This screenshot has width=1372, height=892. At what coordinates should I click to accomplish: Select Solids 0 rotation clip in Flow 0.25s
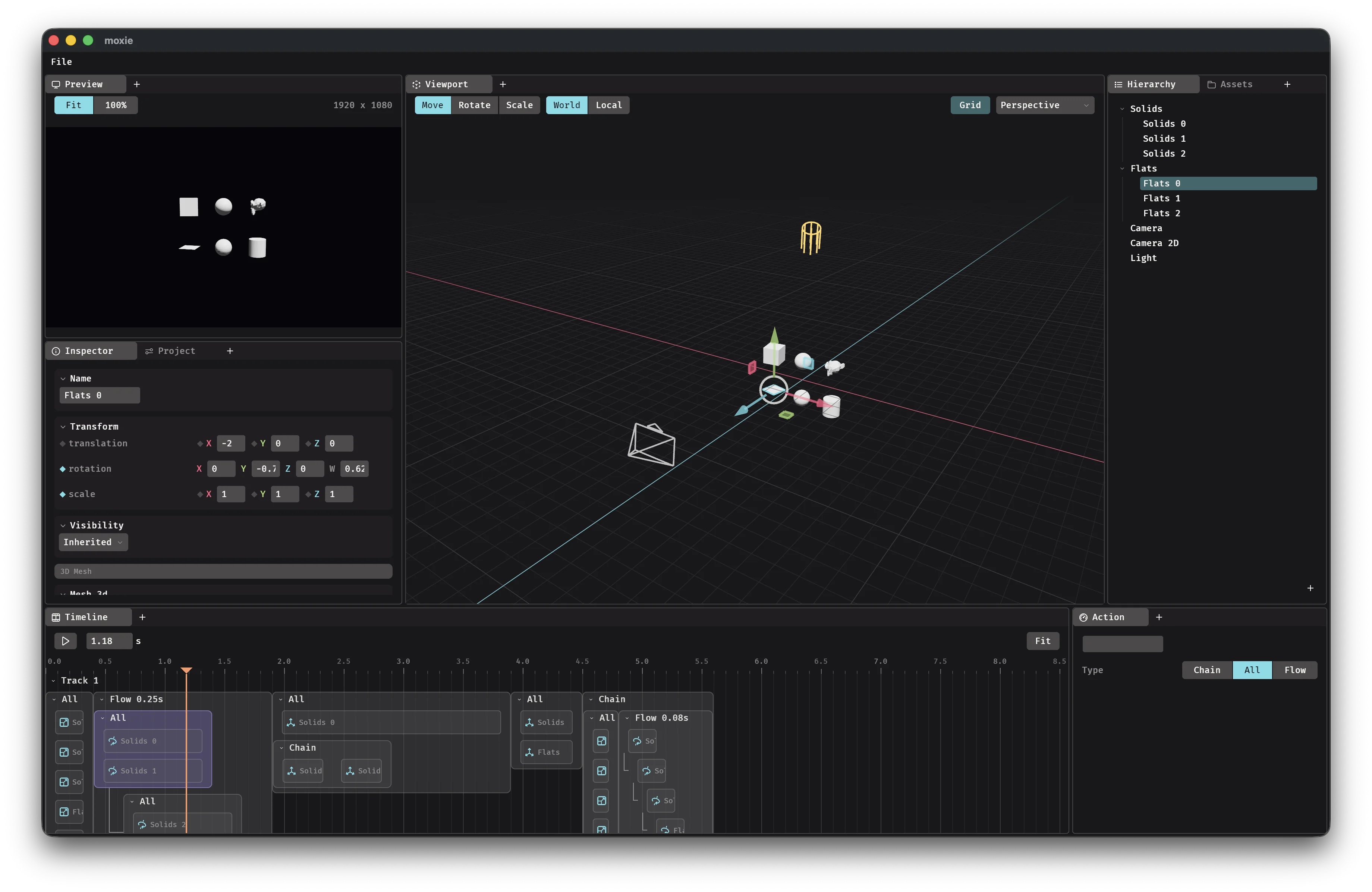(x=153, y=741)
